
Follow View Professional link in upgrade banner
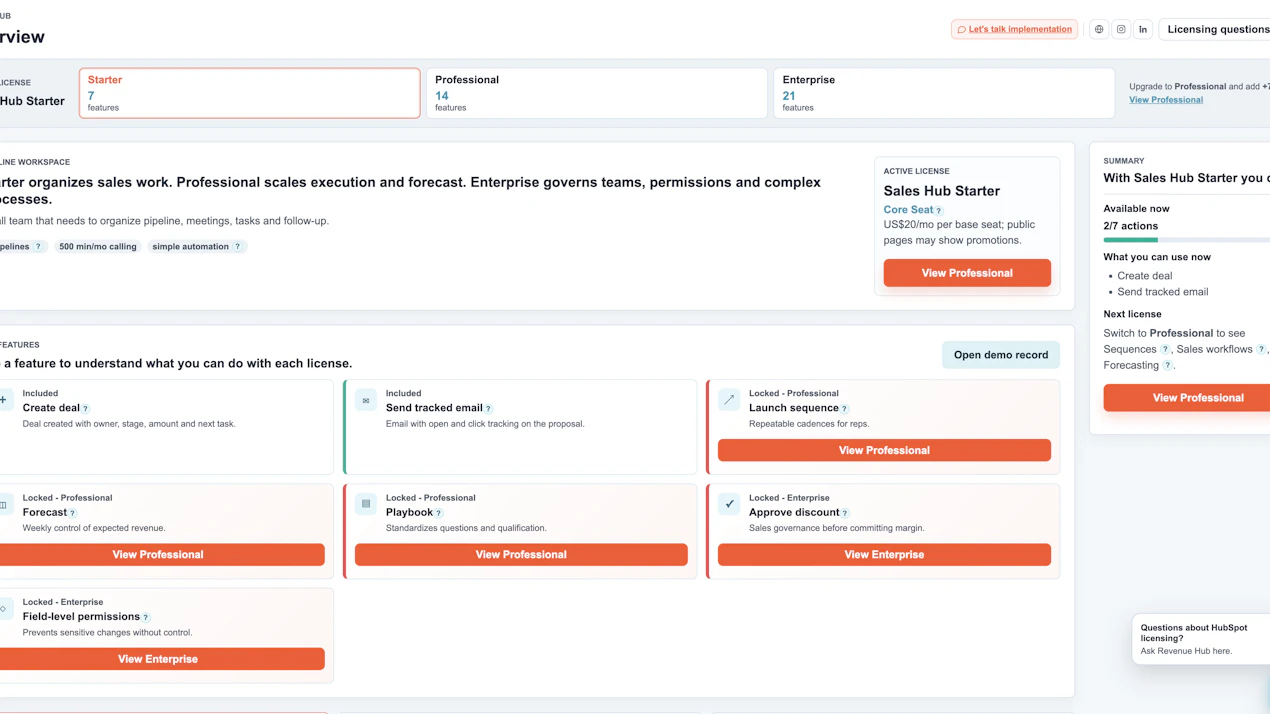point(1166,100)
